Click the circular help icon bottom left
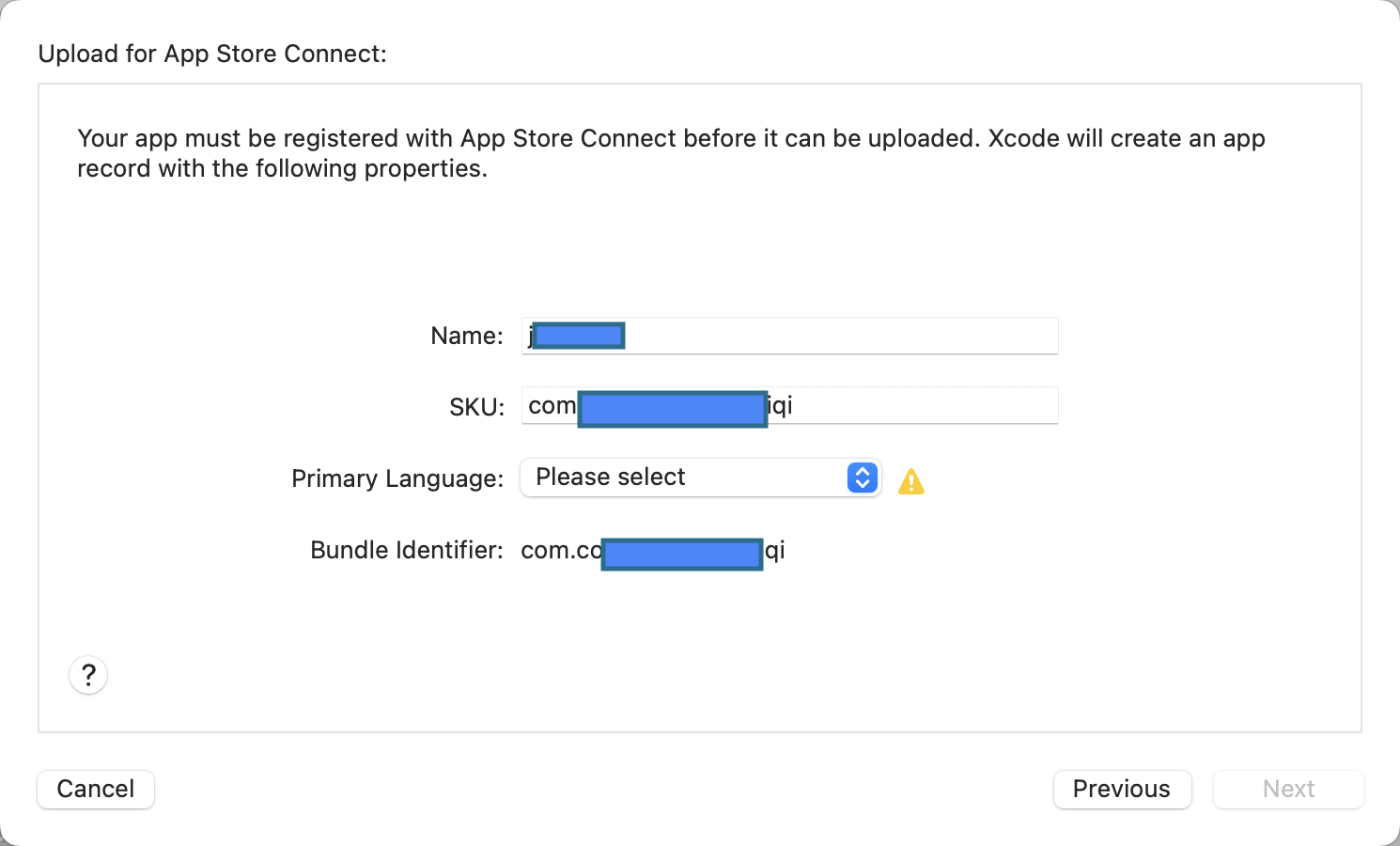1400x846 pixels. [x=87, y=675]
